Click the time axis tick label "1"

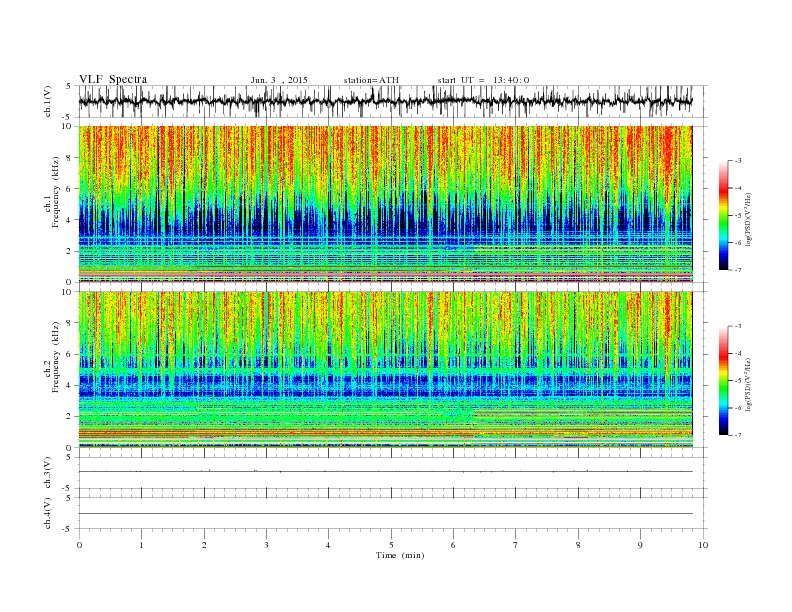coord(141,545)
